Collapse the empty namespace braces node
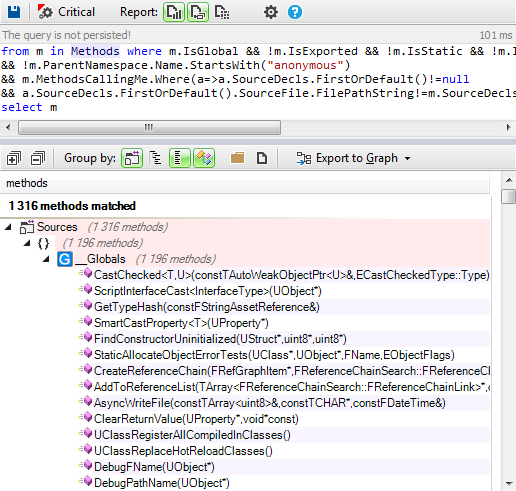Image resolution: width=516 pixels, height=491 pixels. click(x=28, y=243)
